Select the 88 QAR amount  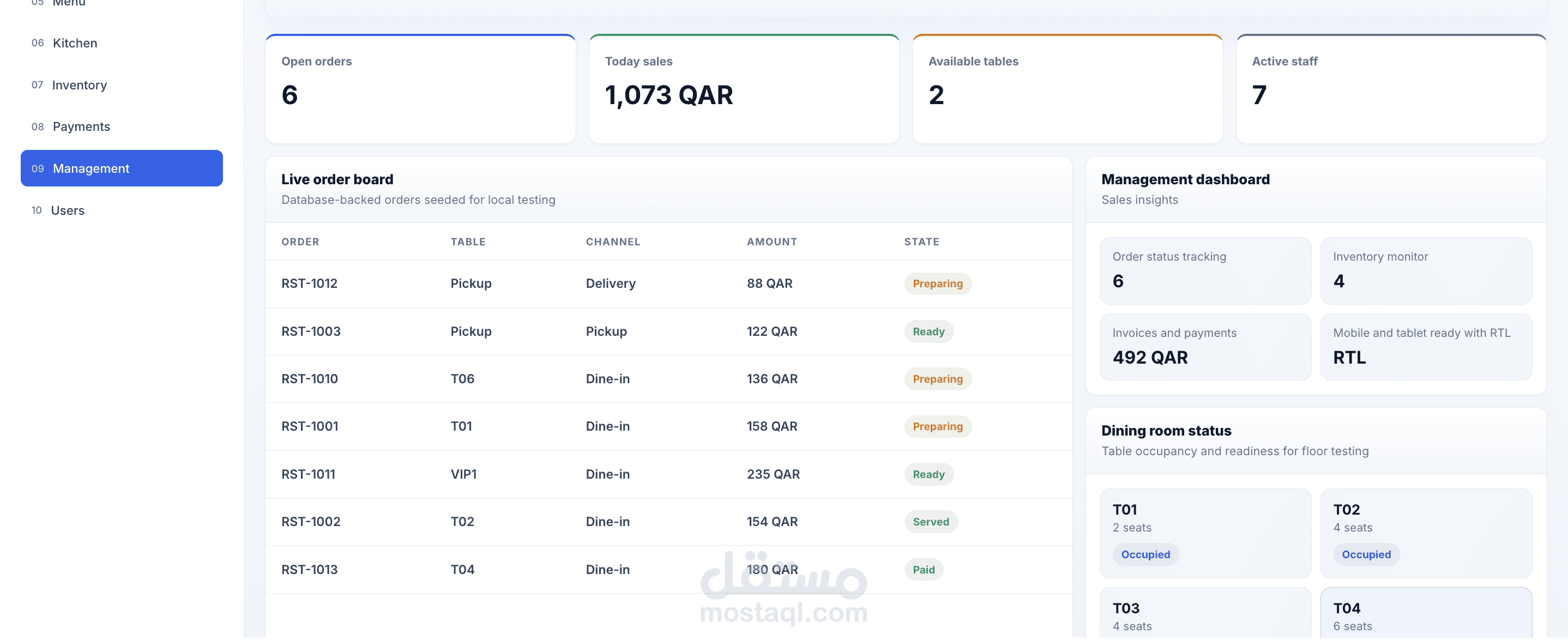(769, 283)
